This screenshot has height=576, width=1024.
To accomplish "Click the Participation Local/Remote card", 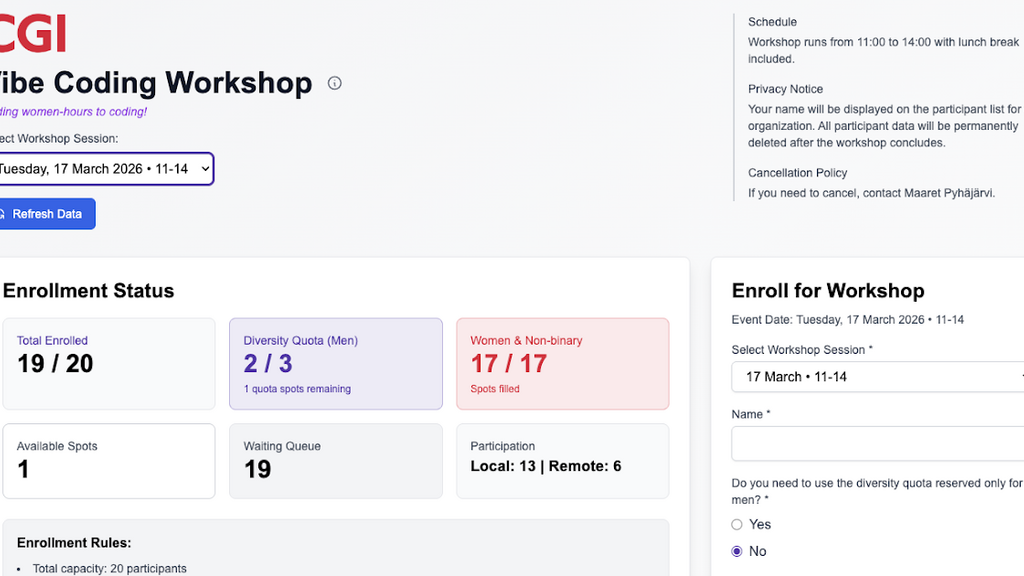I will pyautogui.click(x=562, y=460).
